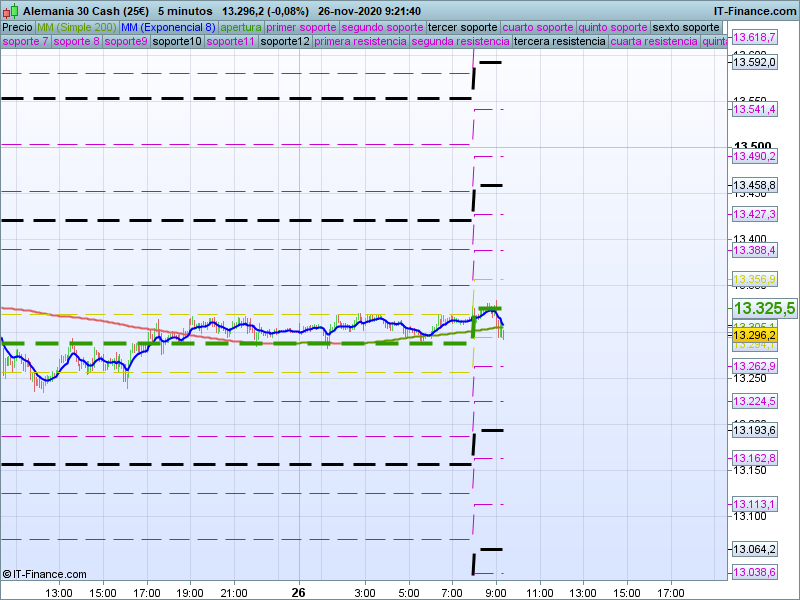Select the Precio legend label
Screen dimensions: 800x600
[17, 27]
